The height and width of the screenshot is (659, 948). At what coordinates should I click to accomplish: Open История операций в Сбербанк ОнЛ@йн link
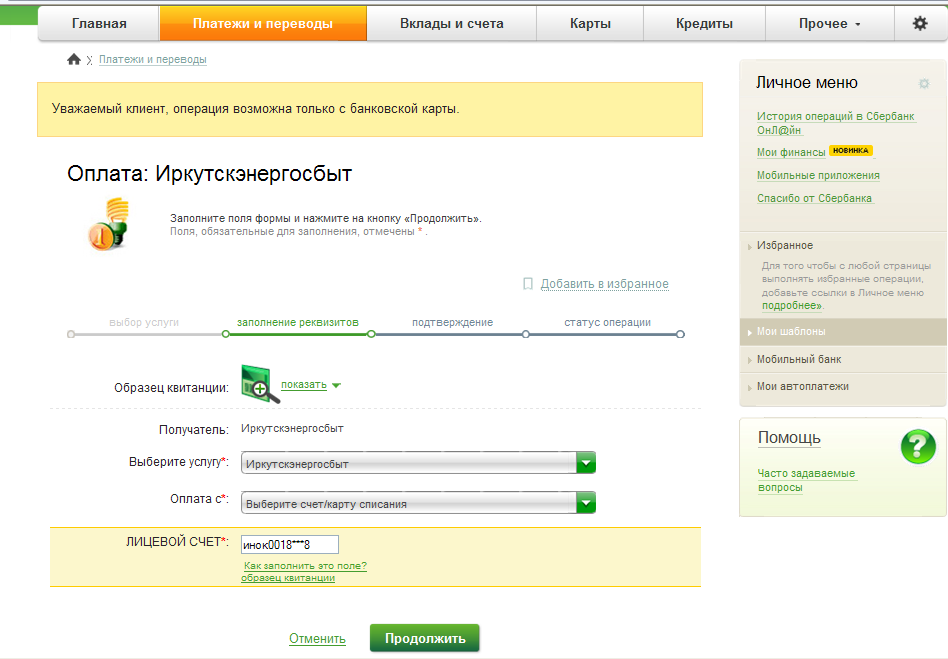[x=836, y=123]
